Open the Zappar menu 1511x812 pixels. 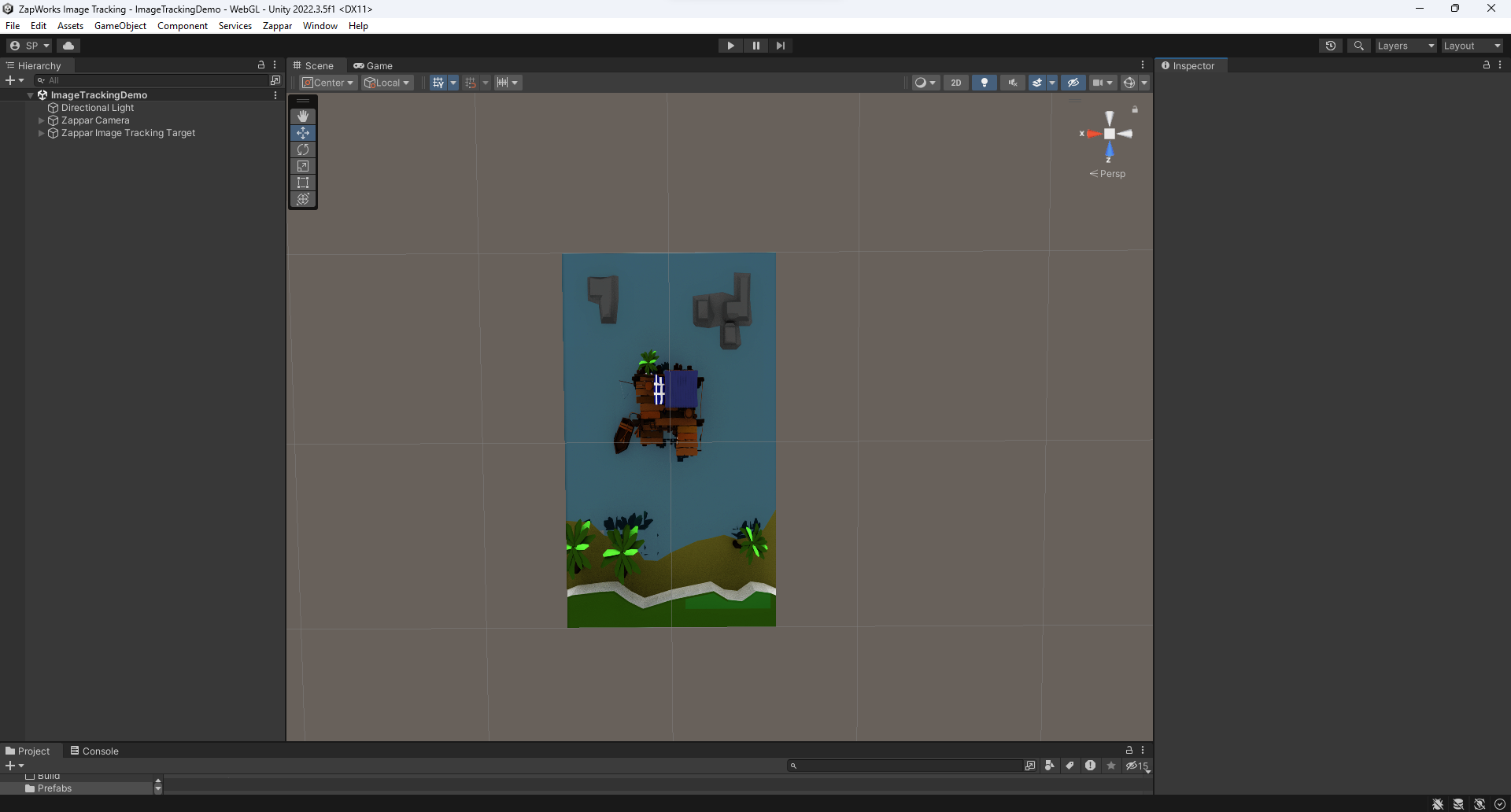(x=277, y=26)
